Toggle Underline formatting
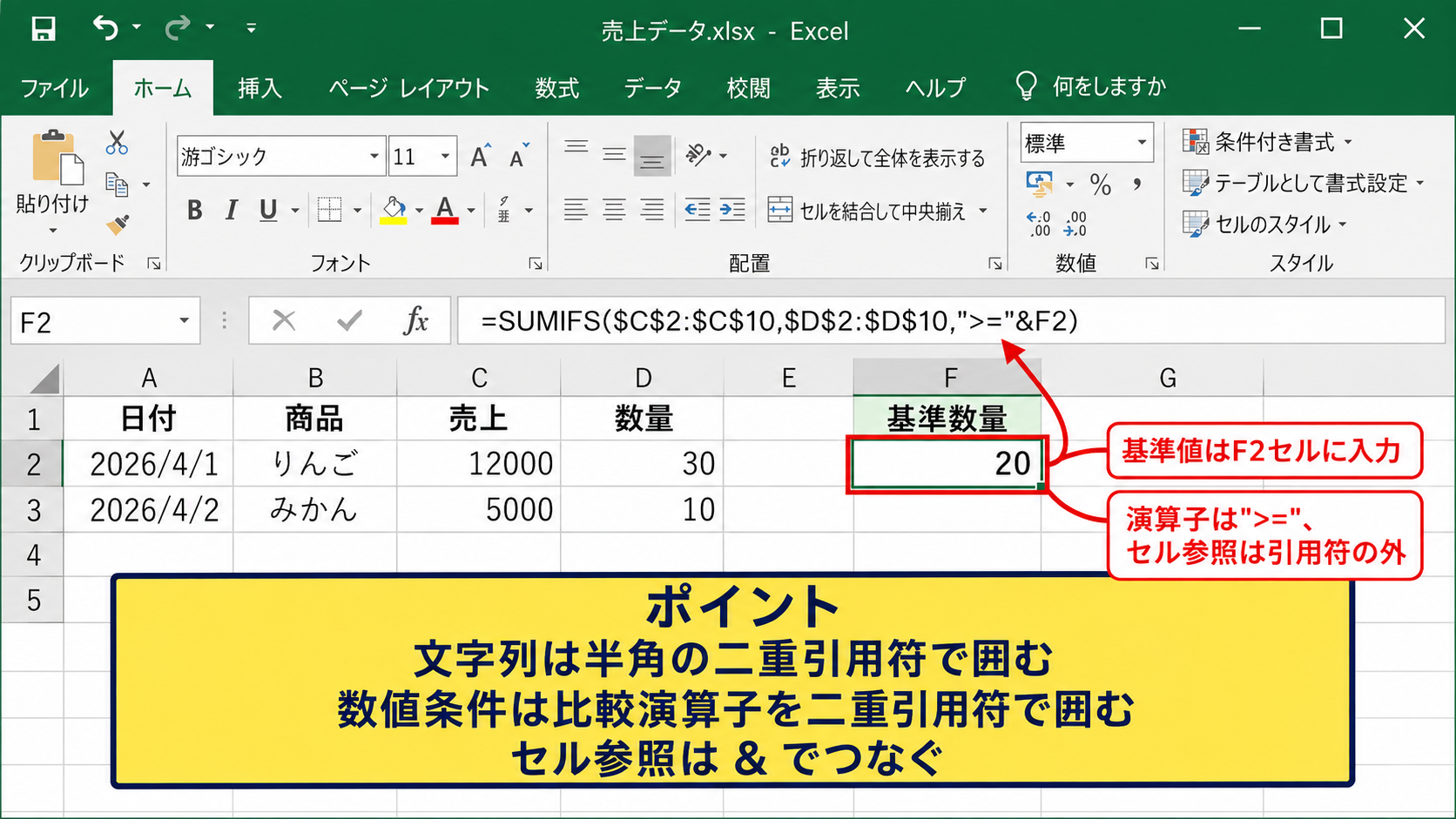This screenshot has height=819, width=1456. 268,210
